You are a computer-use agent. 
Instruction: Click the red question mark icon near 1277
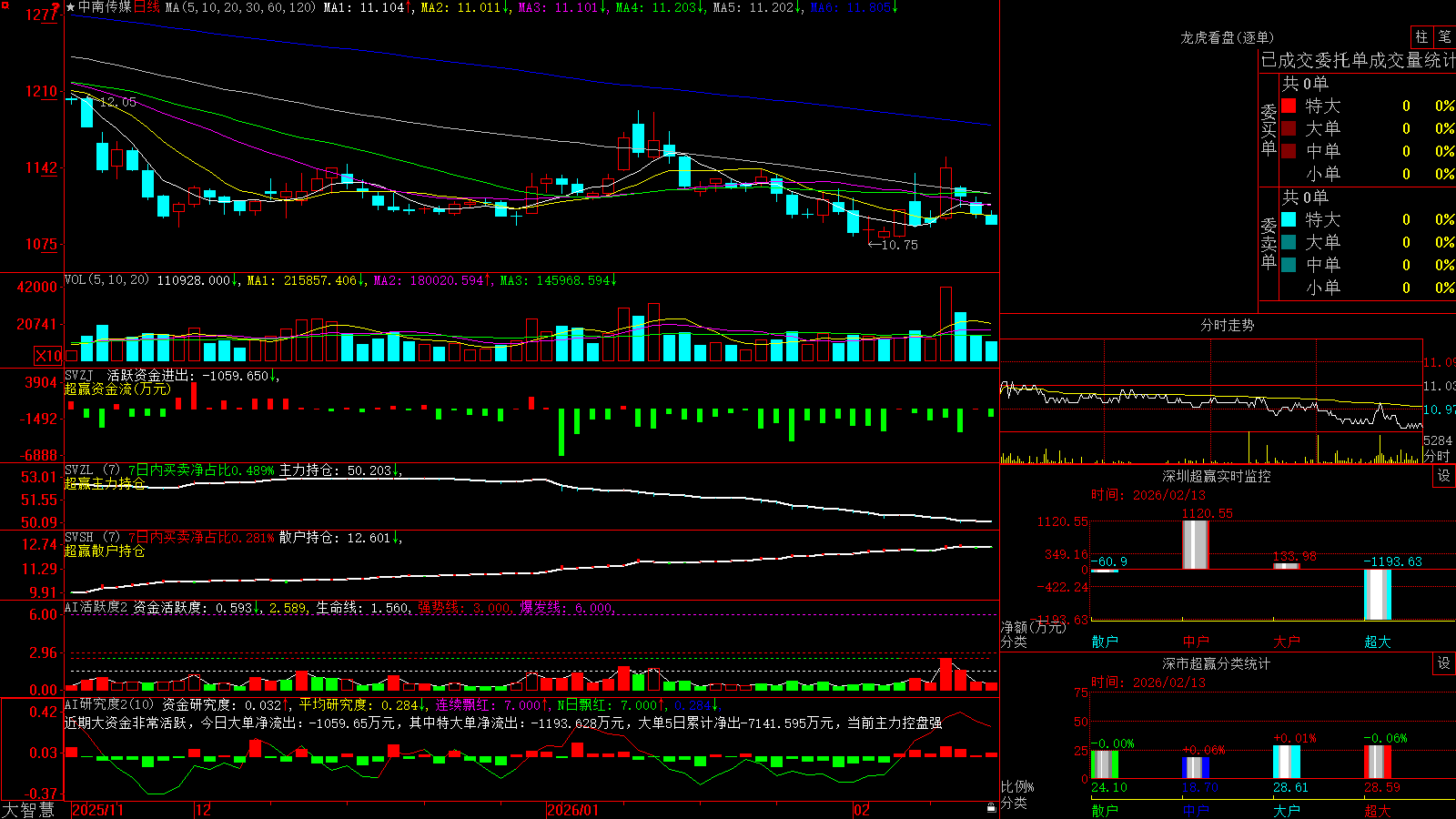click(x=56, y=8)
